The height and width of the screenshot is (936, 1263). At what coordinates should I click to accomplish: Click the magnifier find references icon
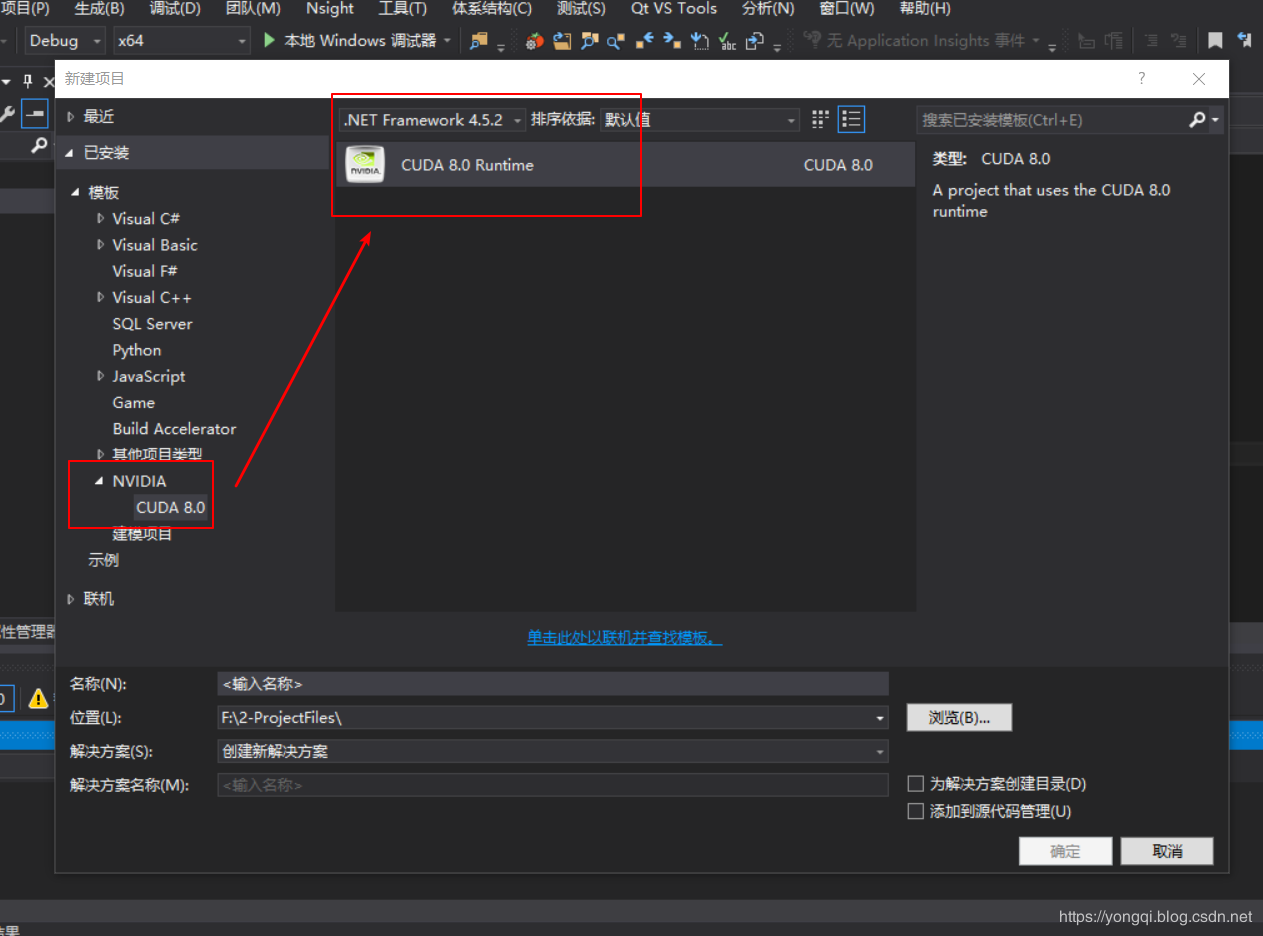[x=616, y=41]
